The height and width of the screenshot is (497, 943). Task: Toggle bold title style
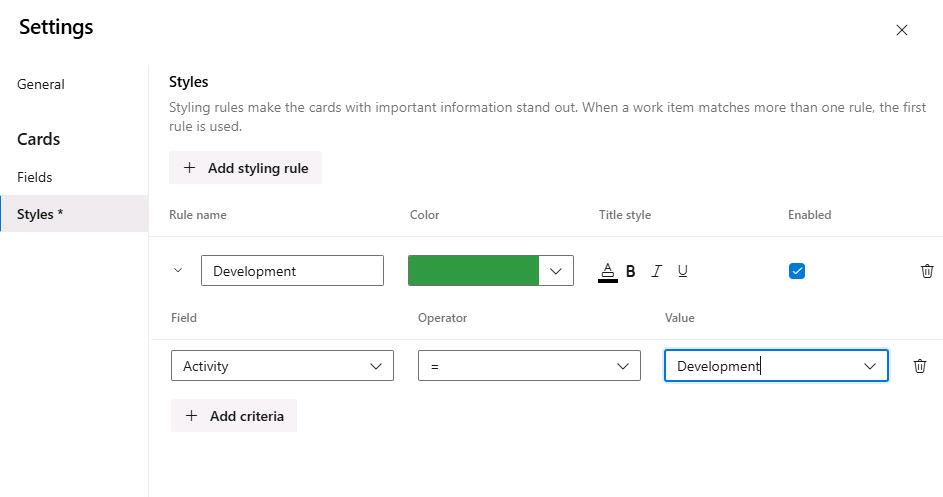631,271
